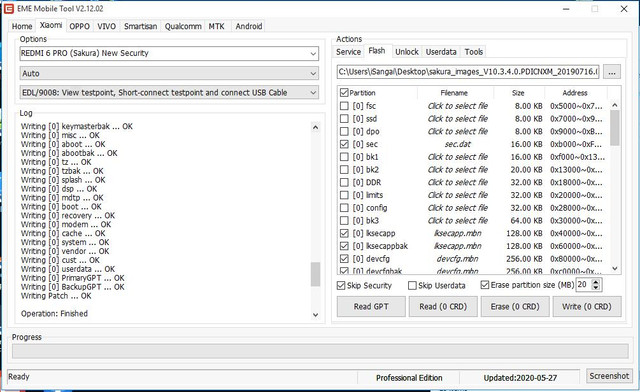The width and height of the screenshot is (640, 392).
Task: Switch to the Qualcomm tab
Action: 183,27
